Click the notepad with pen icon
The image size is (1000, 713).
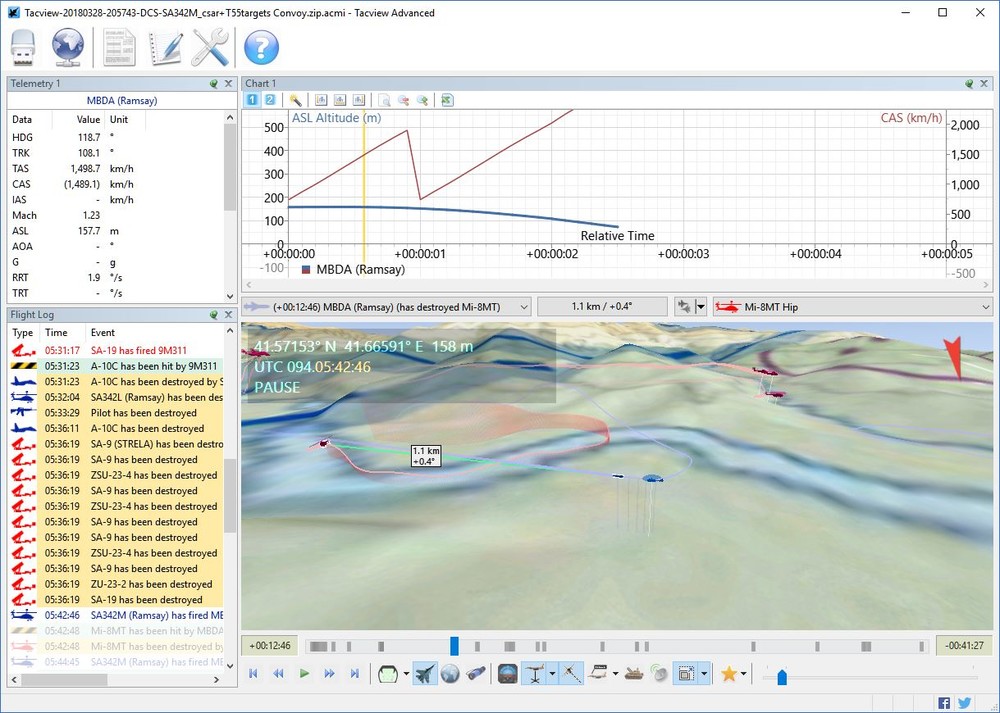[166, 47]
